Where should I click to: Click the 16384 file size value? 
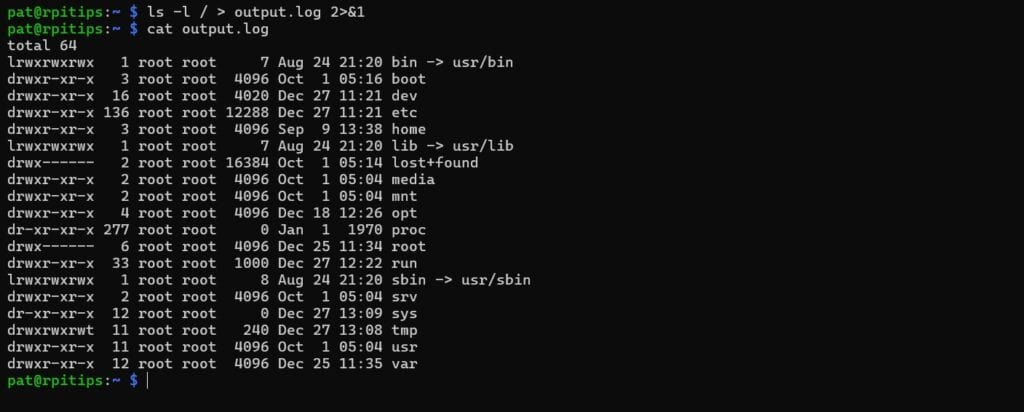point(246,162)
